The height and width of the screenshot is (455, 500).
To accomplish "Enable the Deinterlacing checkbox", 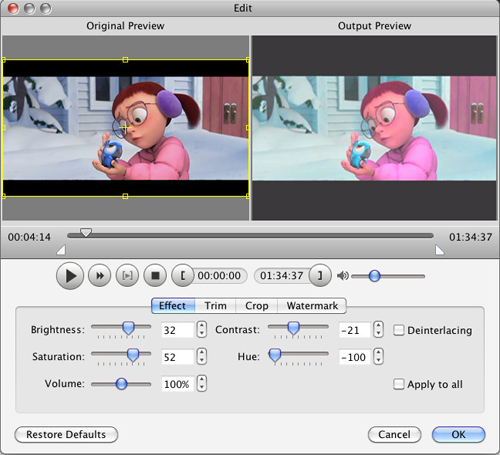I will 399,330.
